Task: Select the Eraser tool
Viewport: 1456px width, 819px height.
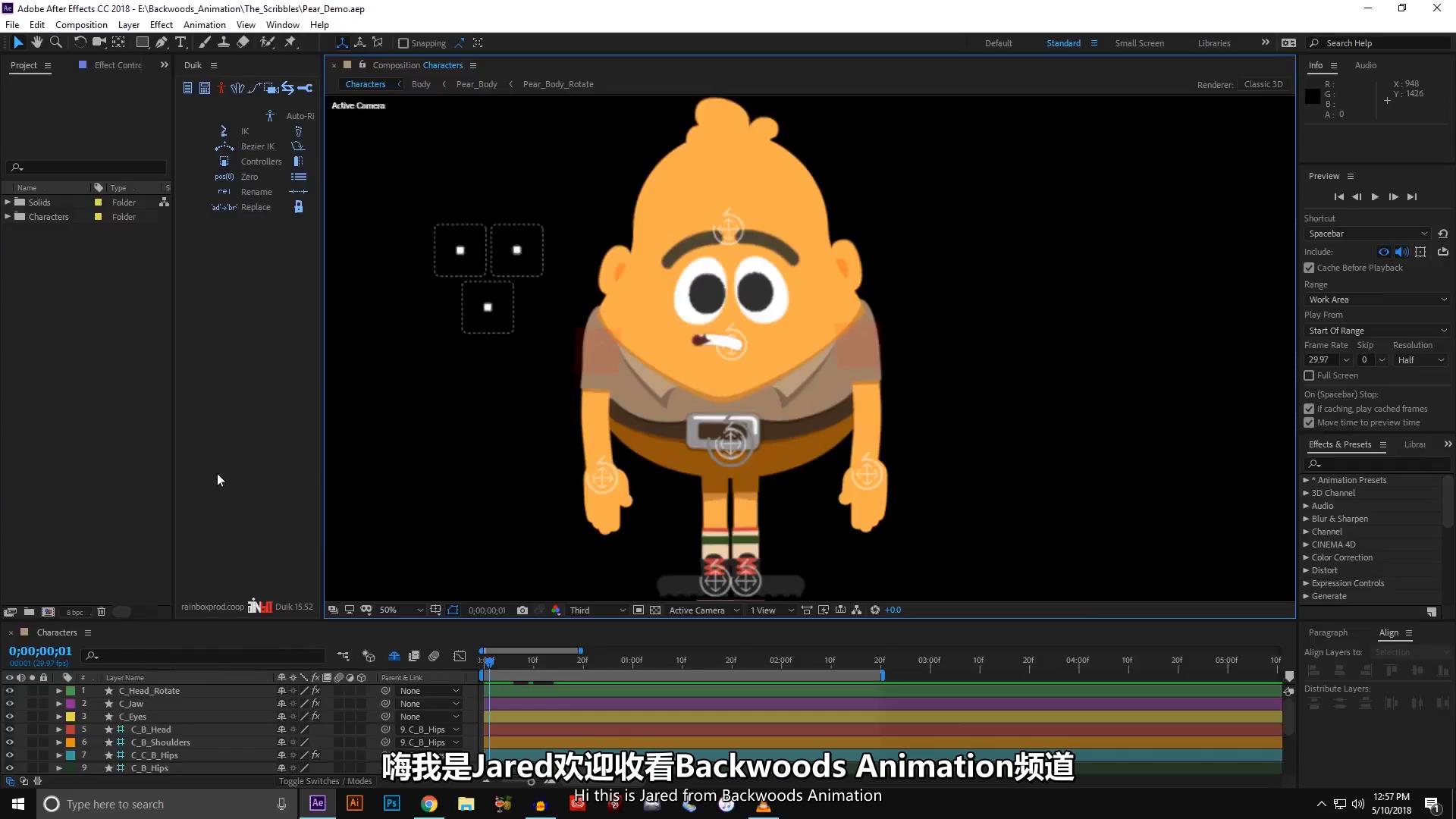Action: [243, 42]
